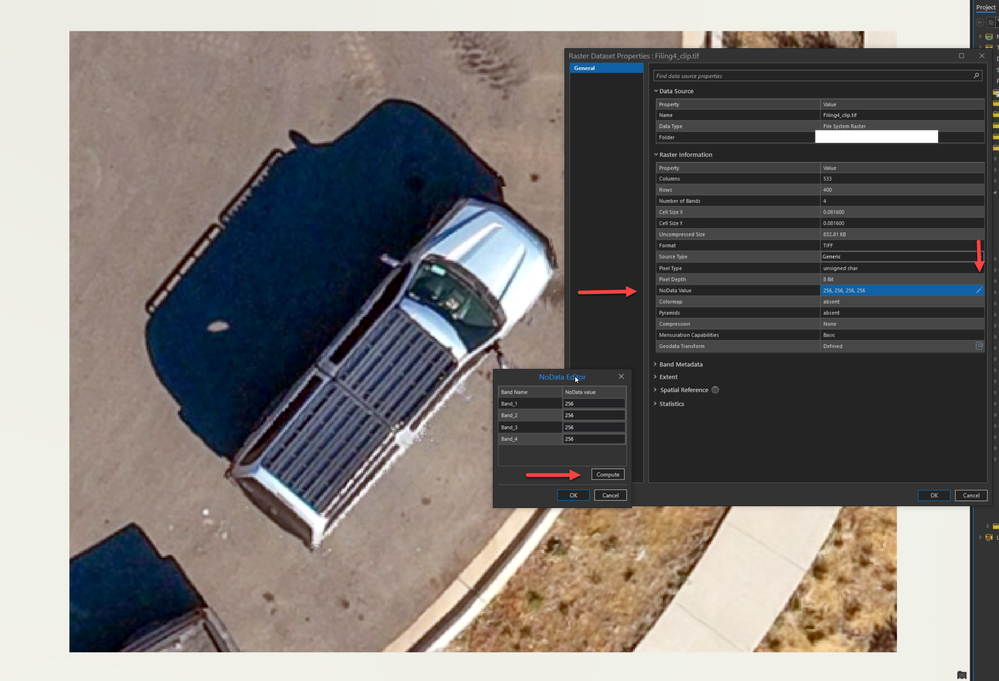Switch to the Project tab on the right edge
The width and height of the screenshot is (999, 681).
click(x=985, y=7)
